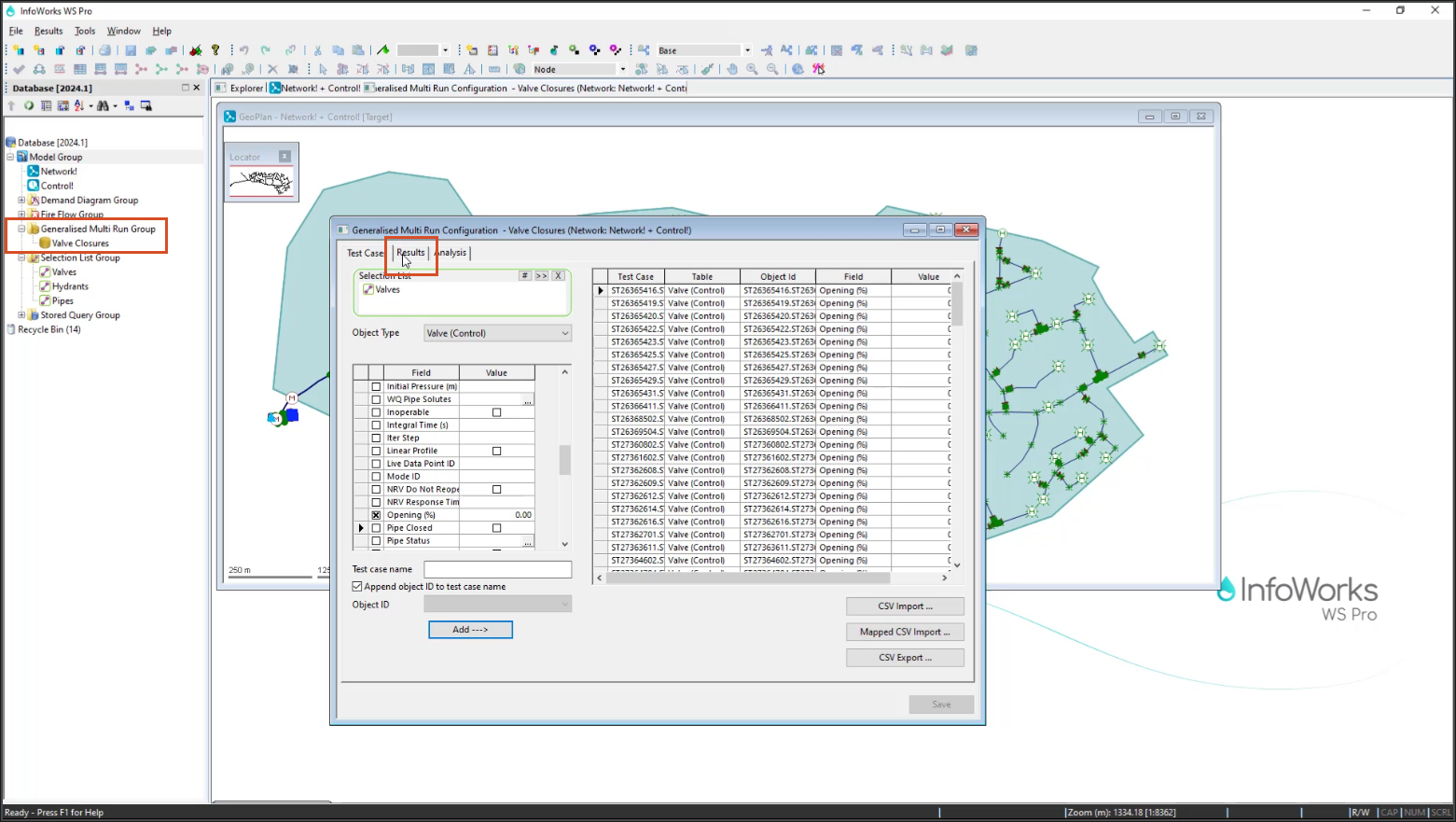Click the Validate checkmark icon
Image resolution: width=1456 pixels, height=822 pixels.
(x=19, y=69)
